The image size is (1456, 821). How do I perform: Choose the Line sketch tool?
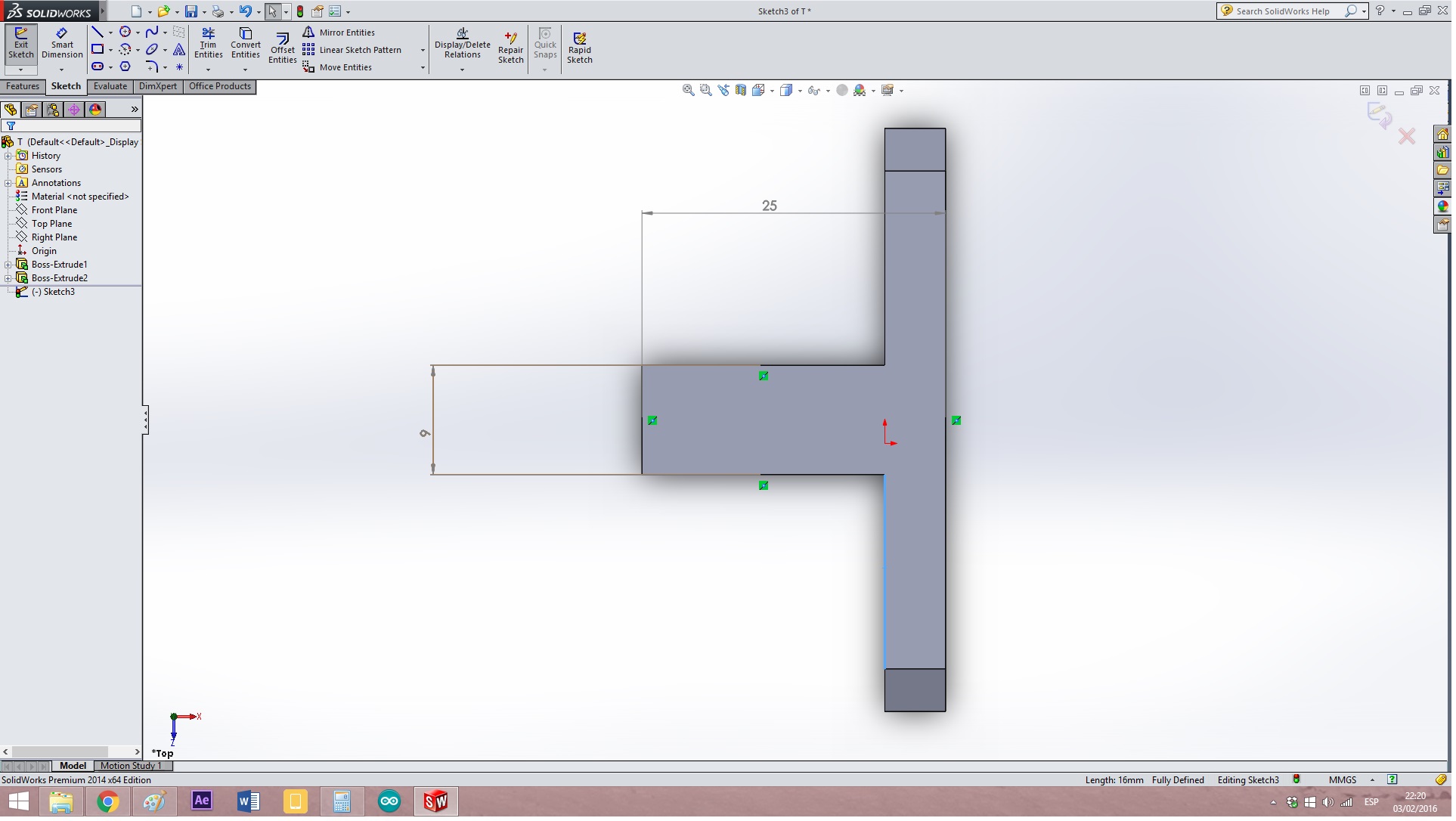pos(98,32)
